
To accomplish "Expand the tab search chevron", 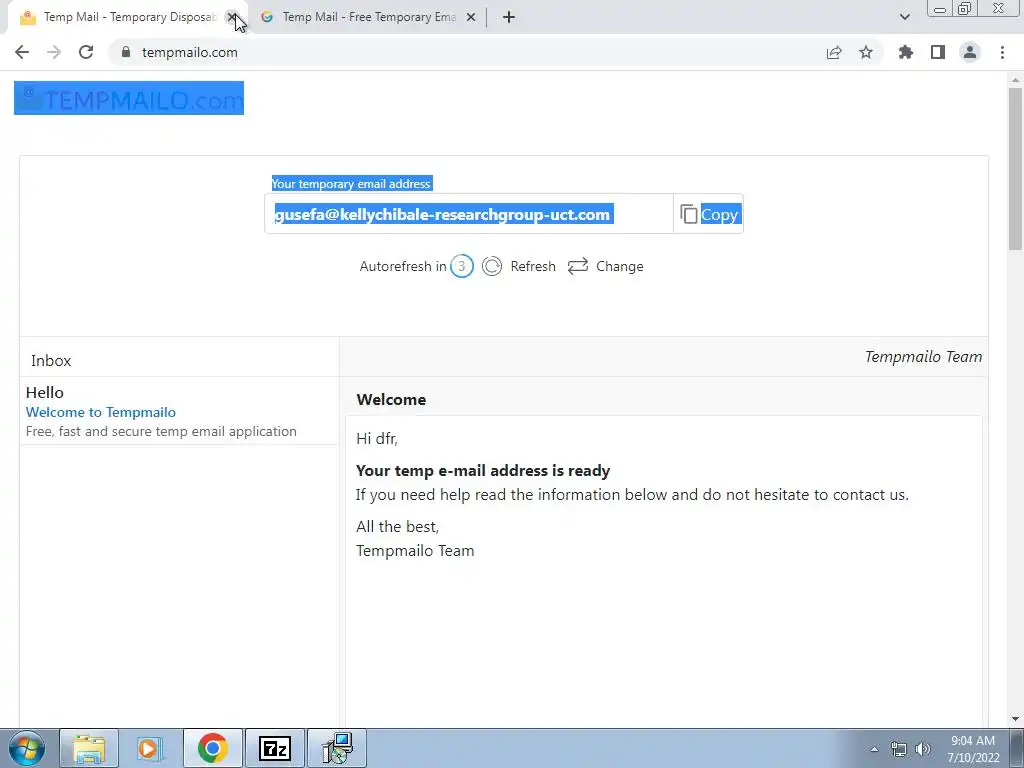I will click(x=904, y=17).
